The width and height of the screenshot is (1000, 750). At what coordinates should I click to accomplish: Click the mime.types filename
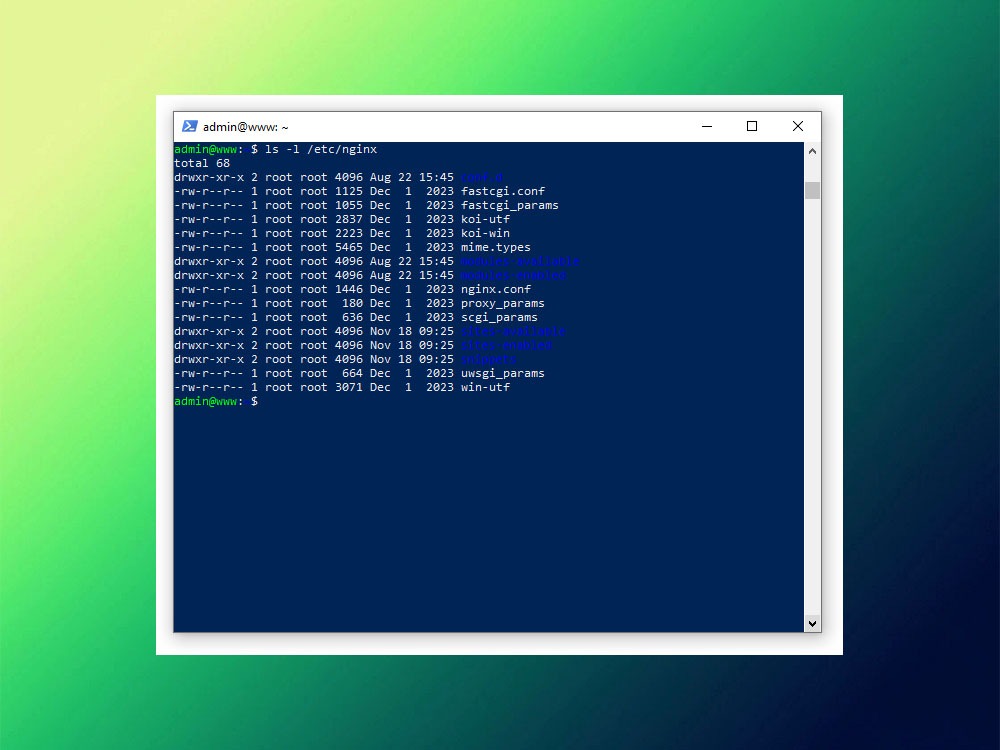[495, 247]
